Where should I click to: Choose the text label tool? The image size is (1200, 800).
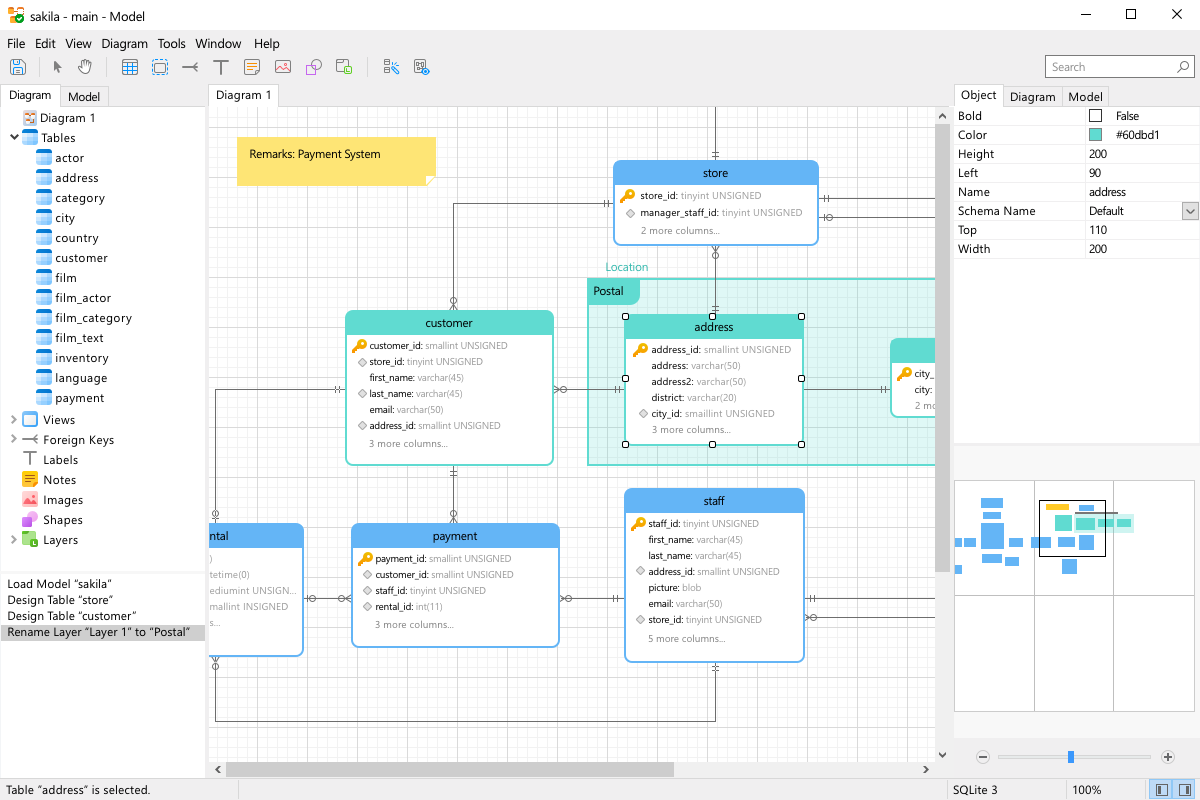pos(221,67)
